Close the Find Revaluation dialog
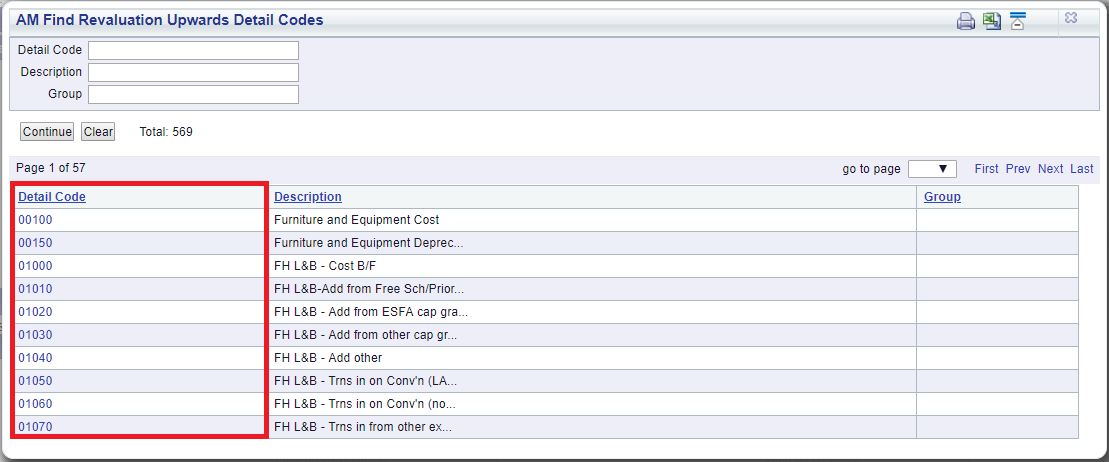The width and height of the screenshot is (1109, 462). tap(1071, 18)
